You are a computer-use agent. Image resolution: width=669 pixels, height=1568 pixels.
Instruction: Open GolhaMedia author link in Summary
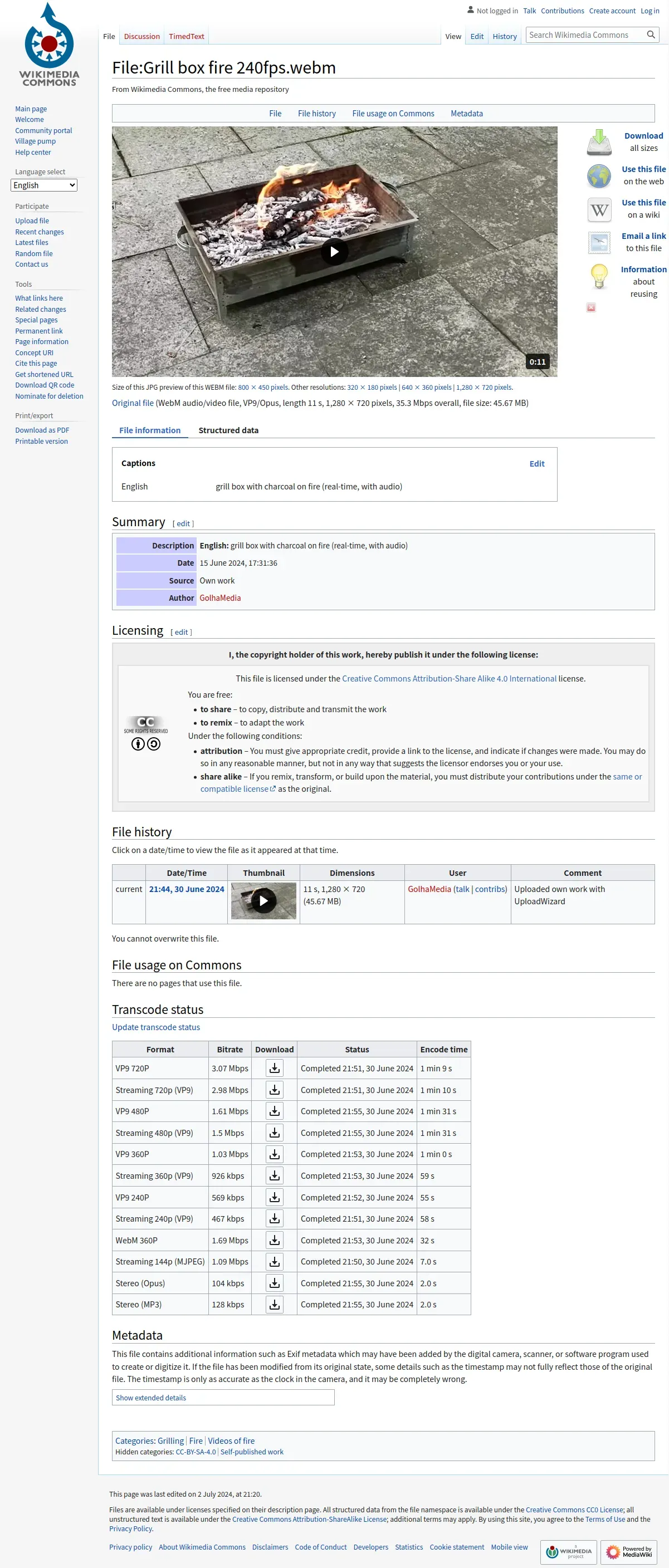click(221, 597)
